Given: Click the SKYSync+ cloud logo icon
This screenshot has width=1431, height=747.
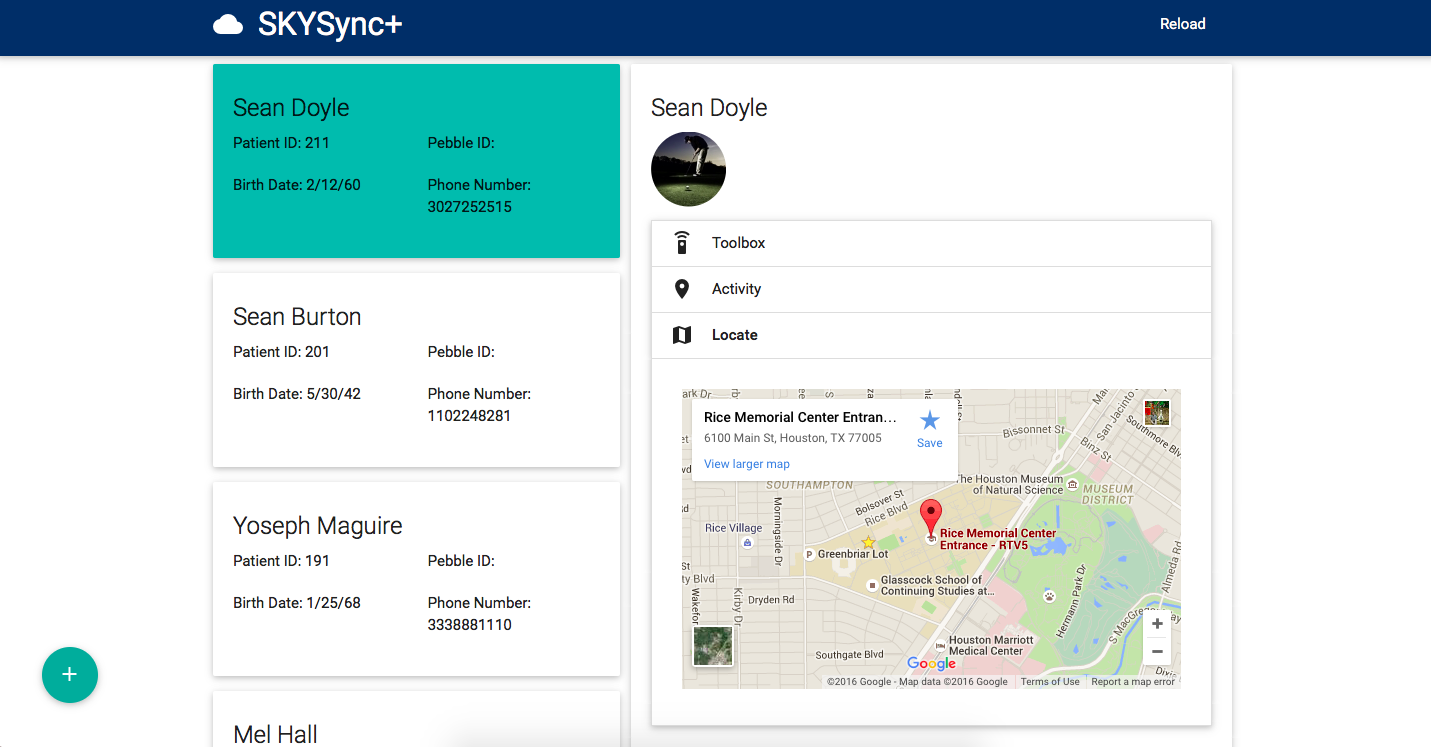Looking at the screenshot, I should point(228,25).
